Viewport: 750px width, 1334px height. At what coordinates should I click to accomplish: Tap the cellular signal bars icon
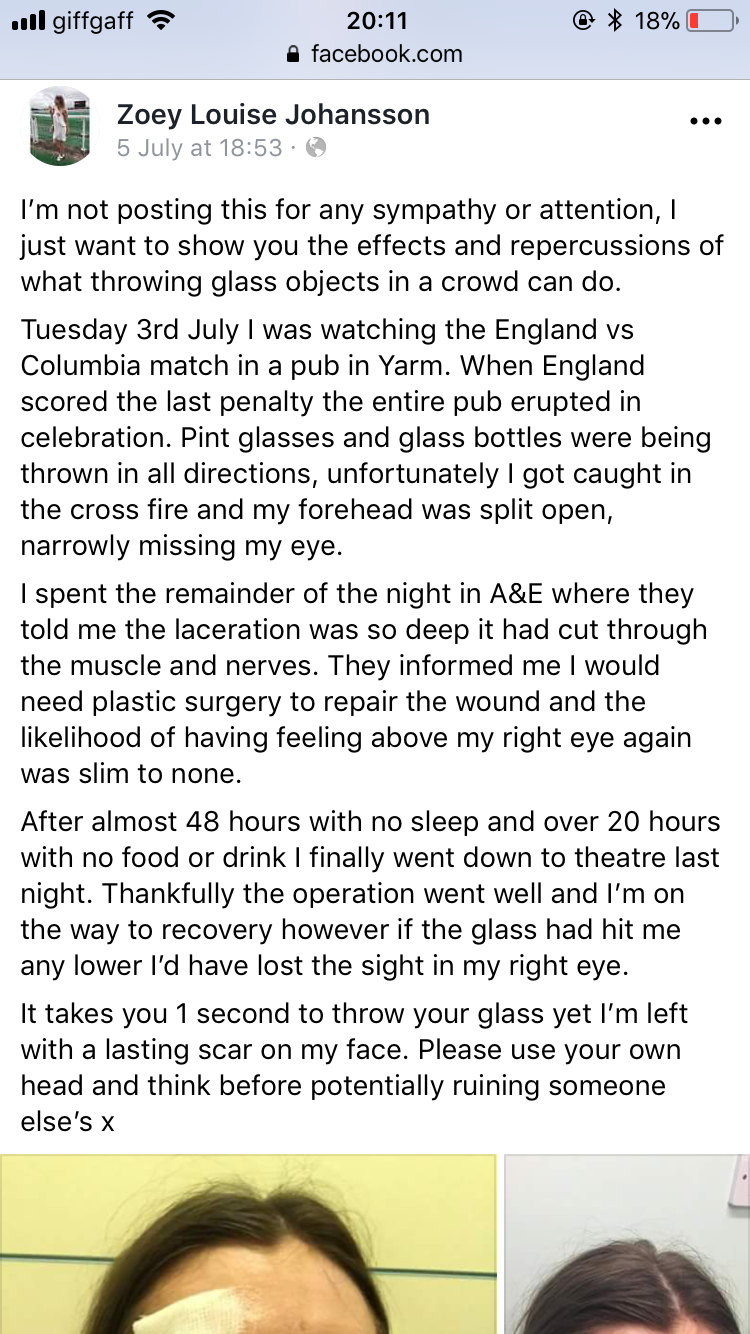point(29,21)
